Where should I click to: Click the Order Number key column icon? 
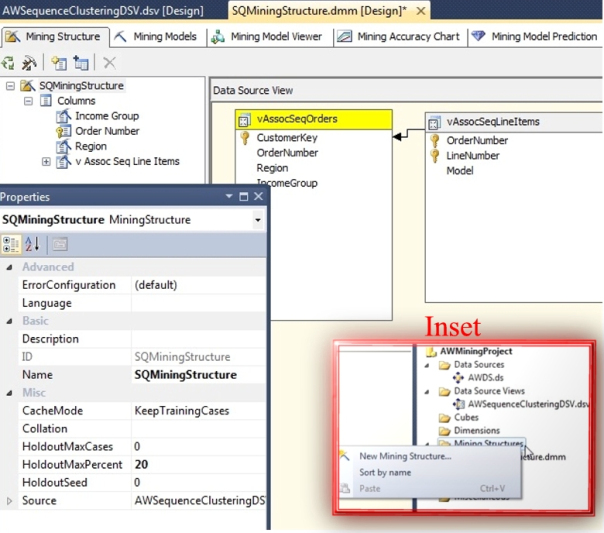pyautogui.click(x=64, y=131)
